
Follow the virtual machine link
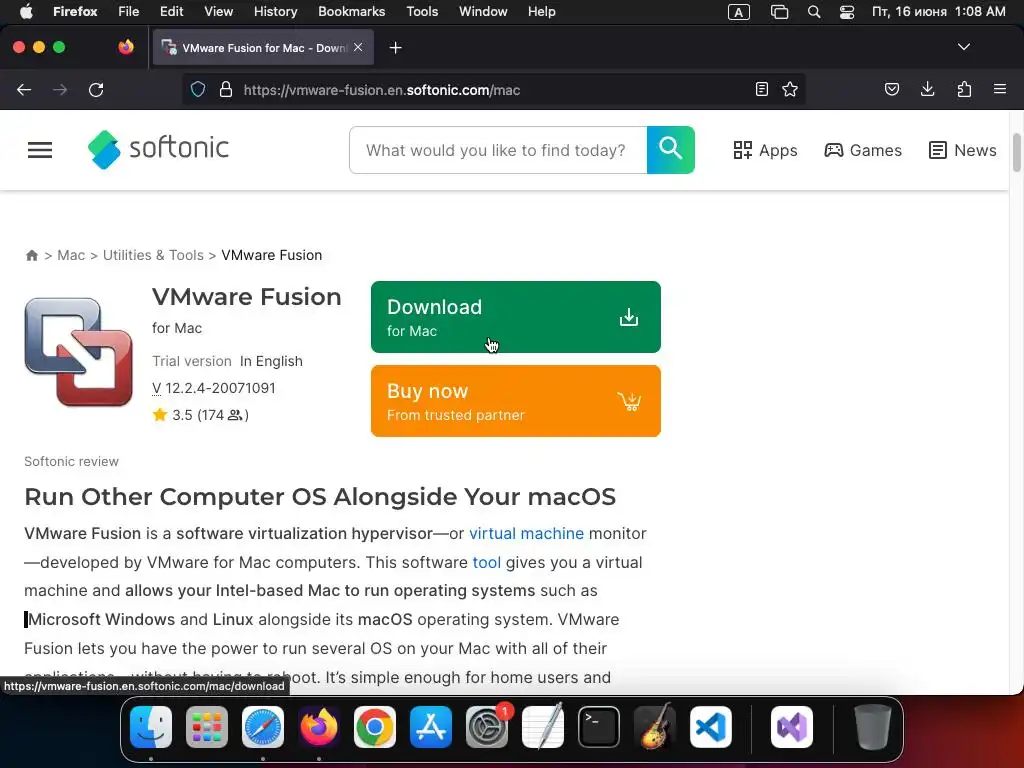pos(526,534)
